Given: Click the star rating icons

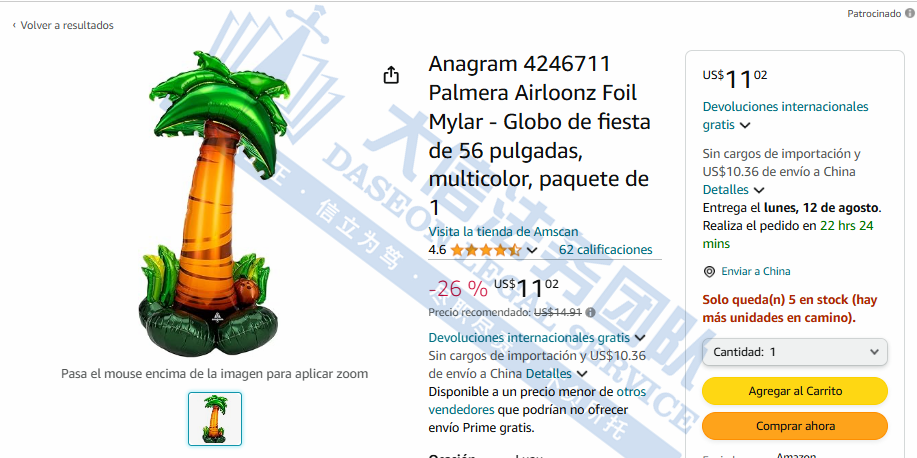Looking at the screenshot, I should click(x=486, y=250).
